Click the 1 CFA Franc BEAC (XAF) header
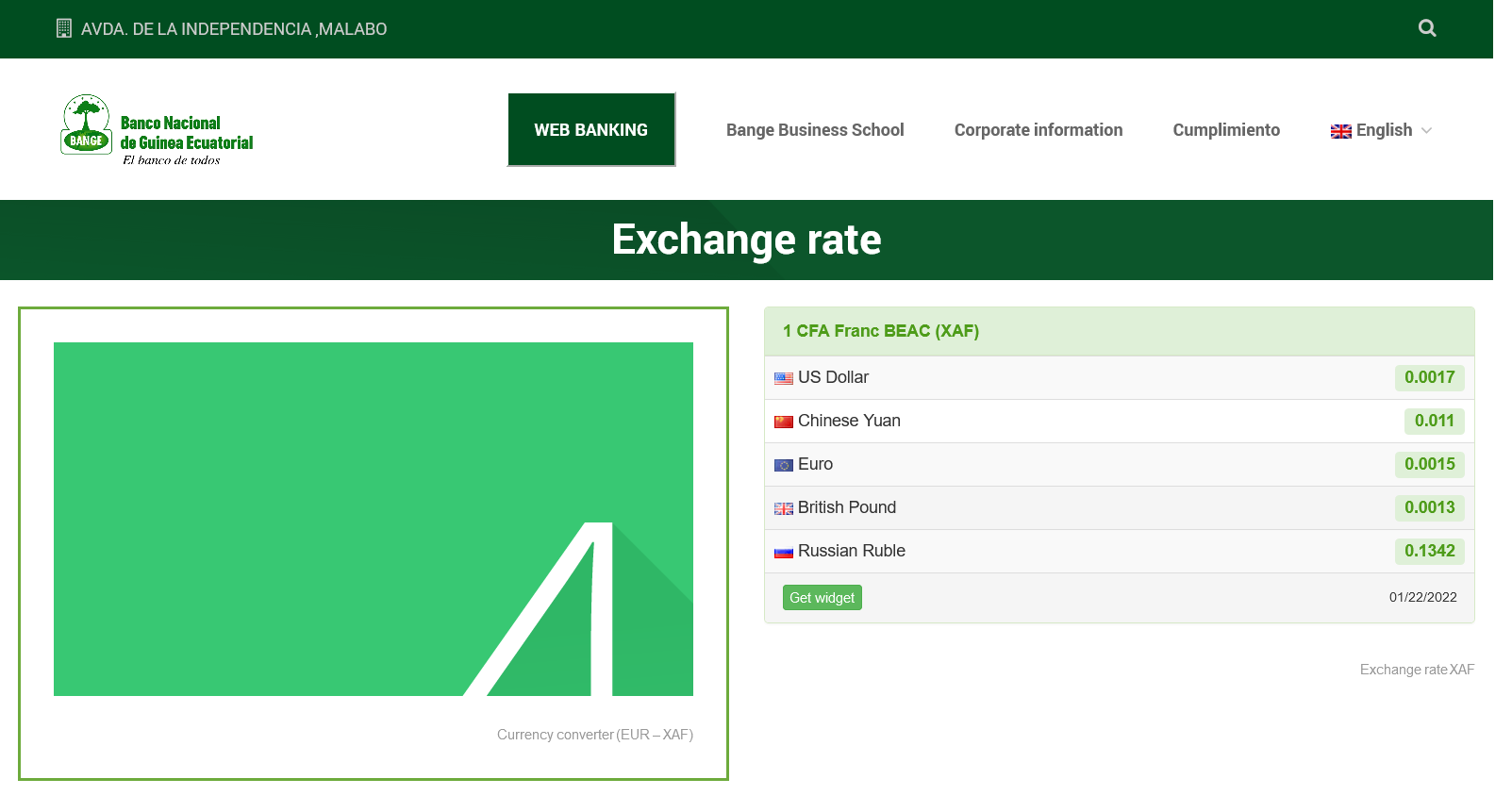The height and width of the screenshot is (812, 1512). [x=880, y=331]
